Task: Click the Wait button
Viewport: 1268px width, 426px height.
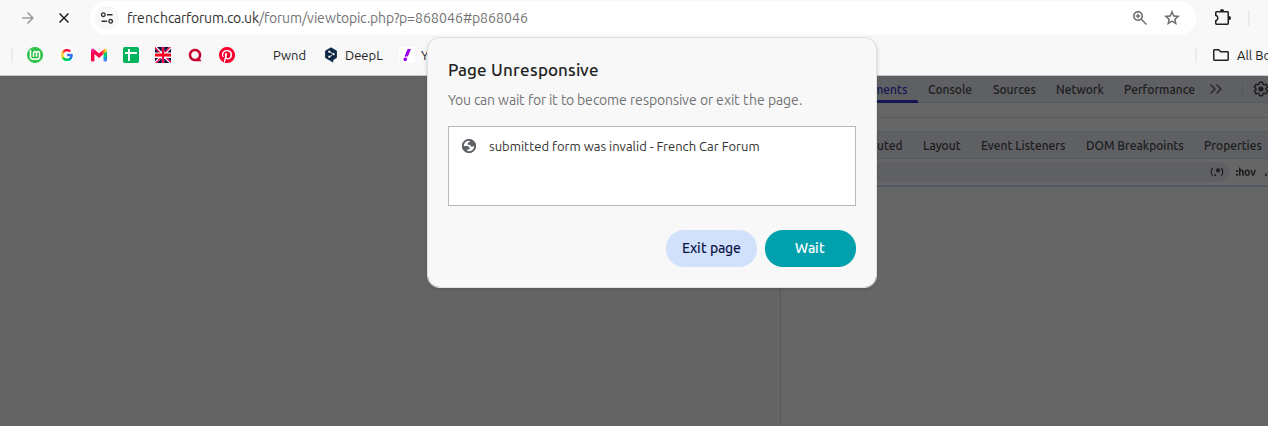Action: [810, 248]
